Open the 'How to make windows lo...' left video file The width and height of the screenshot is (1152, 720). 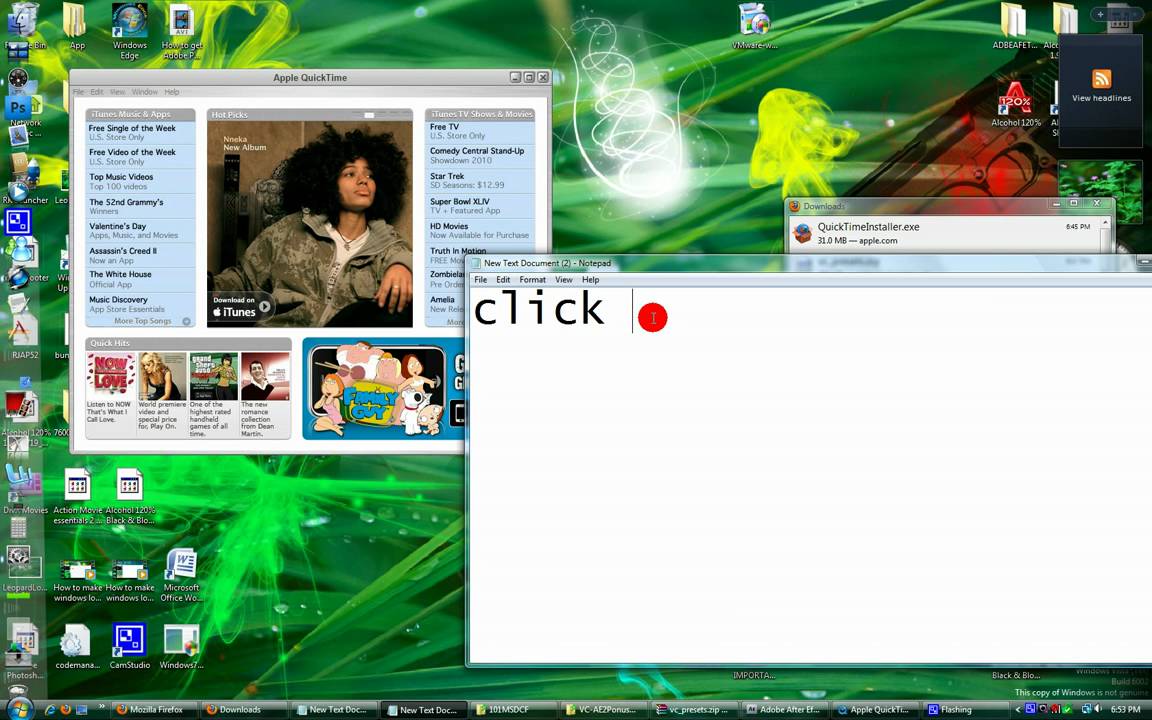(x=77, y=570)
